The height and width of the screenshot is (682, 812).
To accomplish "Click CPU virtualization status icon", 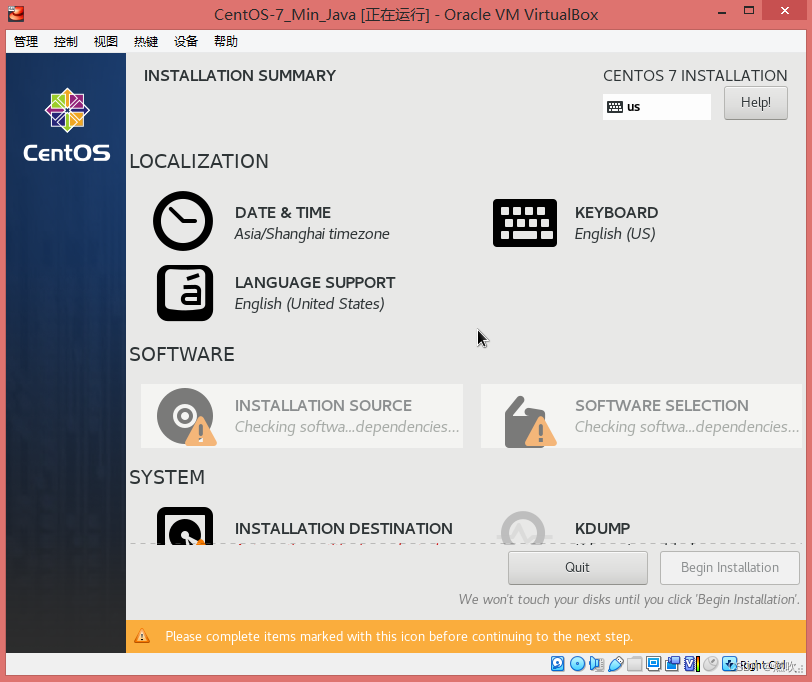I will [x=692, y=663].
